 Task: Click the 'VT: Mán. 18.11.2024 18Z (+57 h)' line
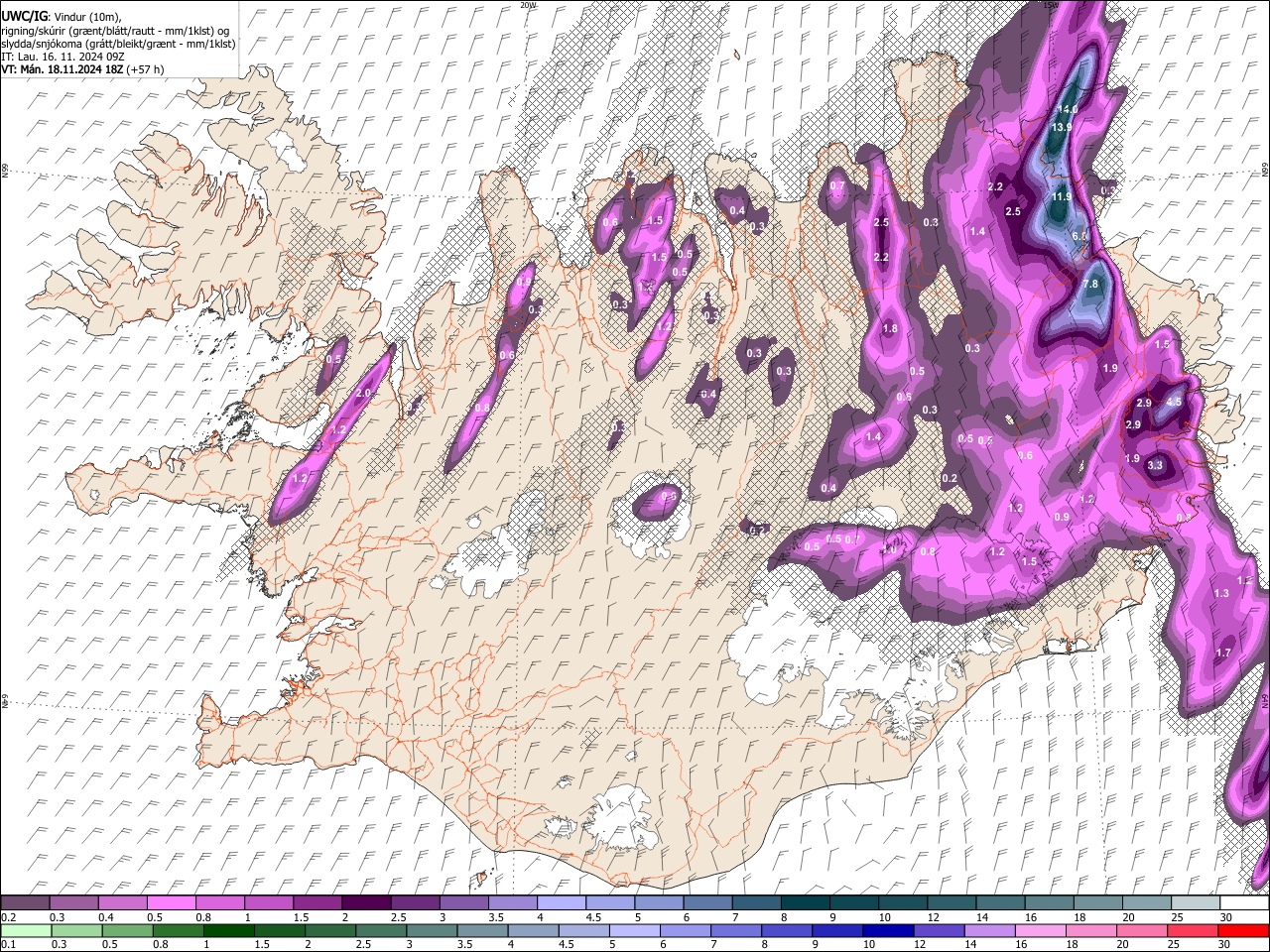[x=82, y=69]
